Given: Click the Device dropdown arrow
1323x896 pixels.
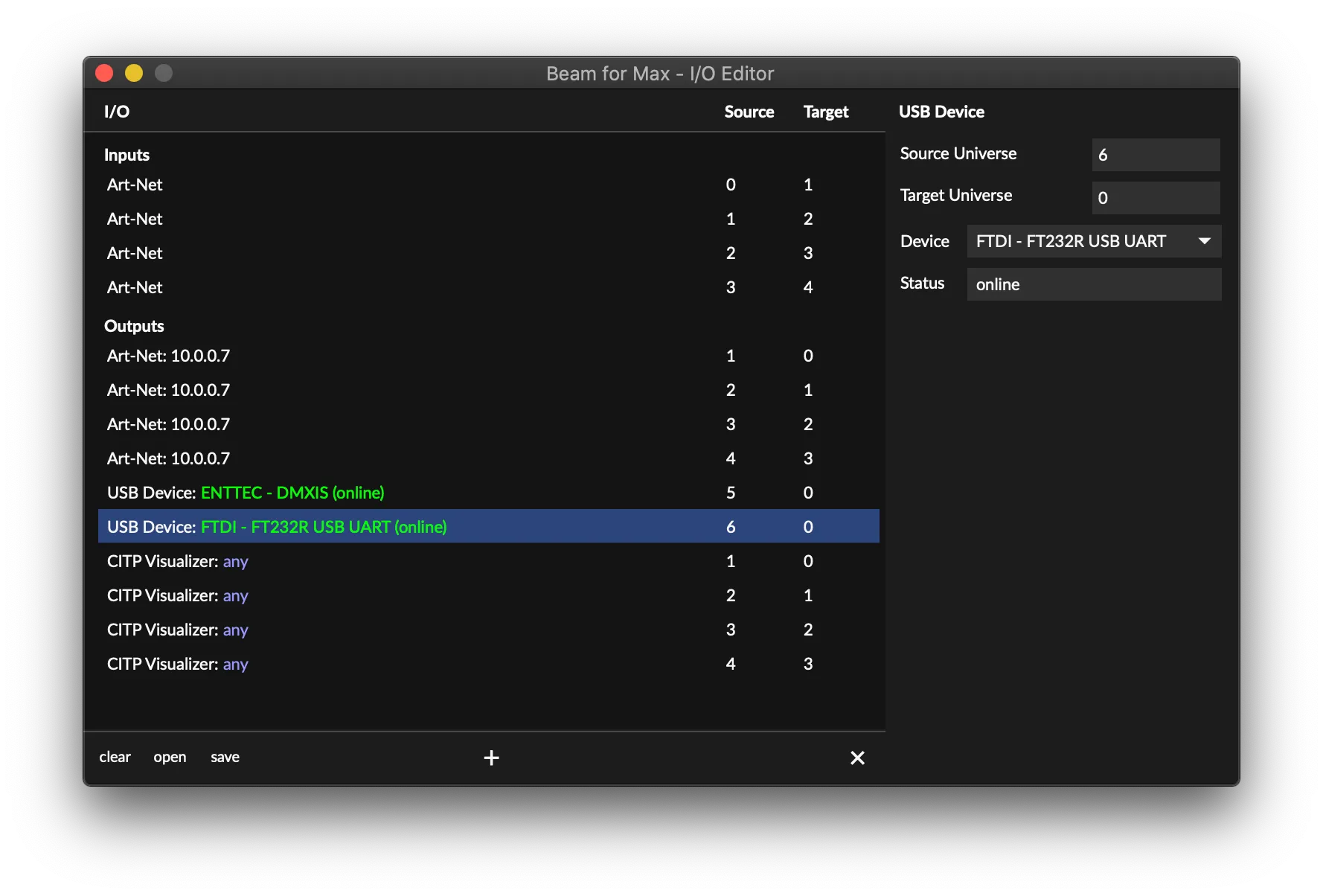Looking at the screenshot, I should click(x=1205, y=241).
